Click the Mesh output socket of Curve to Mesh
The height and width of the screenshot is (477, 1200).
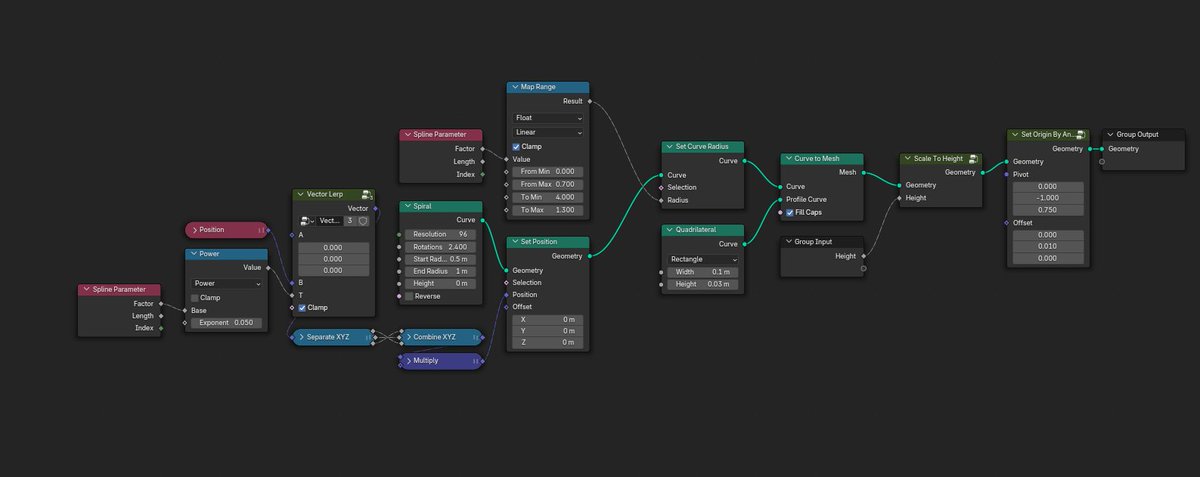click(x=862, y=172)
